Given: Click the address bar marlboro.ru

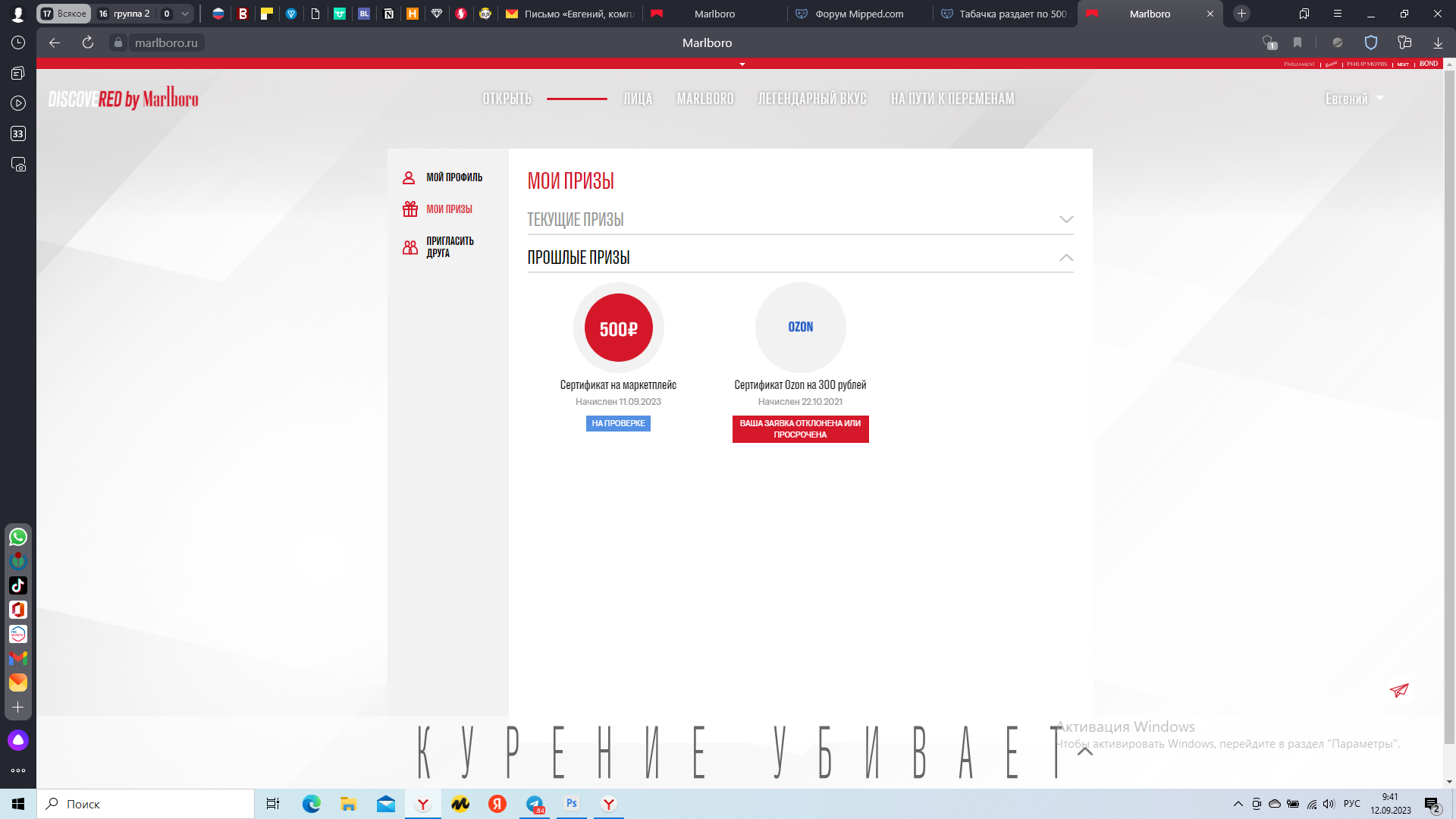Looking at the screenshot, I should click(x=166, y=42).
